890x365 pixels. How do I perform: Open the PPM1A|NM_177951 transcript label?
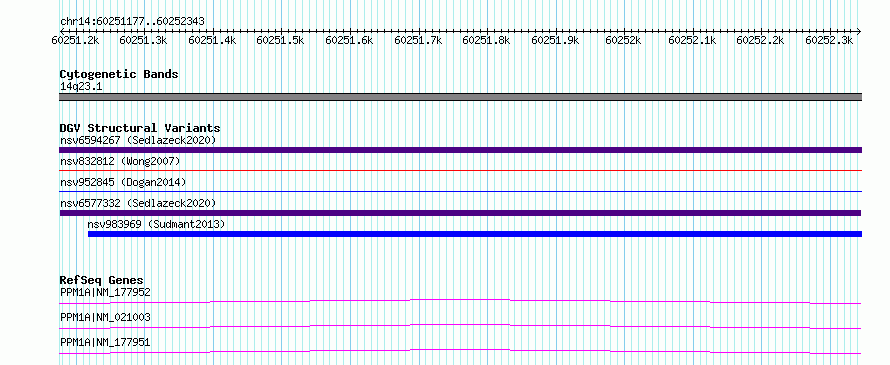(105, 342)
